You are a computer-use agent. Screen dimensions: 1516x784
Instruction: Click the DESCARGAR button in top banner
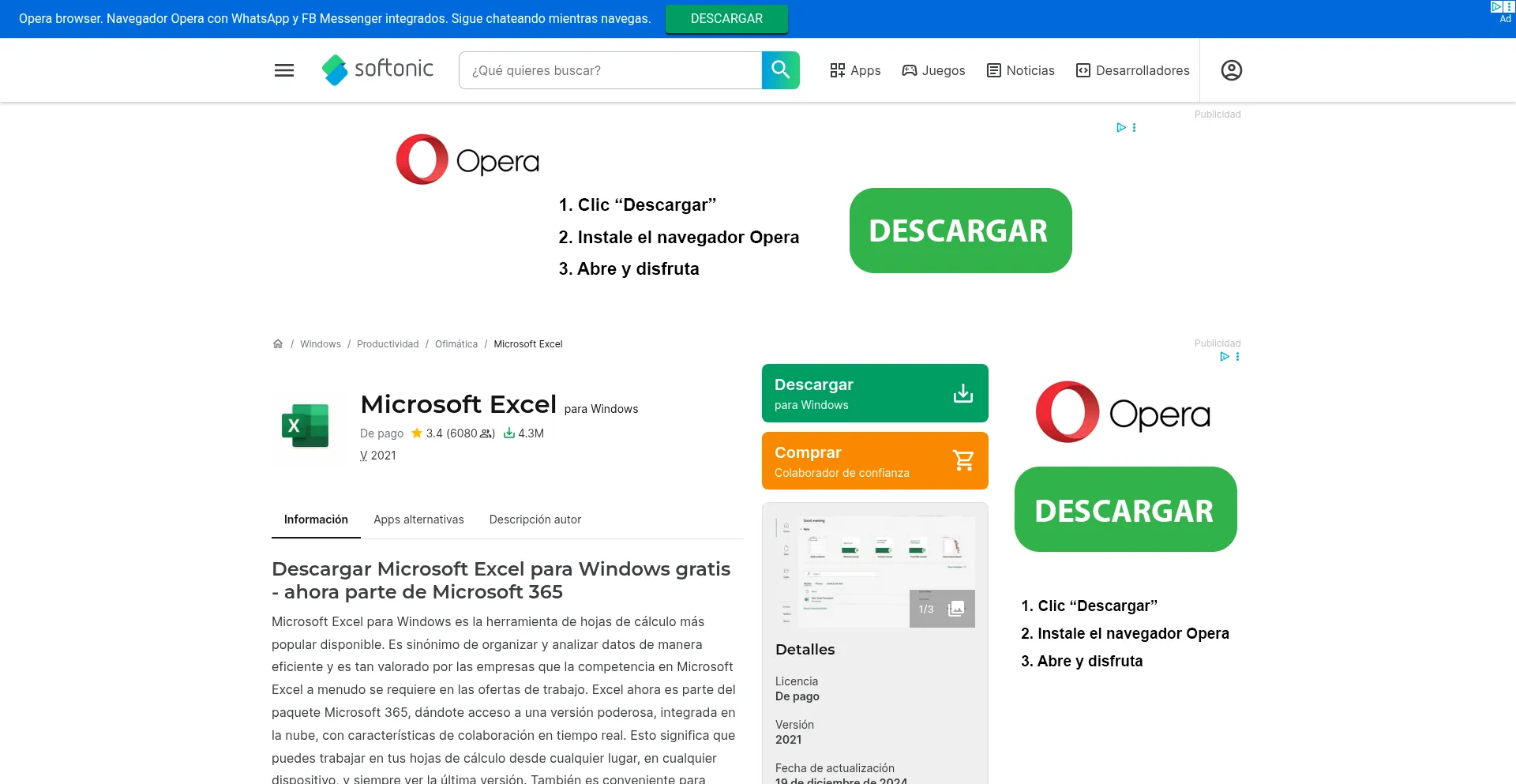[x=726, y=19]
